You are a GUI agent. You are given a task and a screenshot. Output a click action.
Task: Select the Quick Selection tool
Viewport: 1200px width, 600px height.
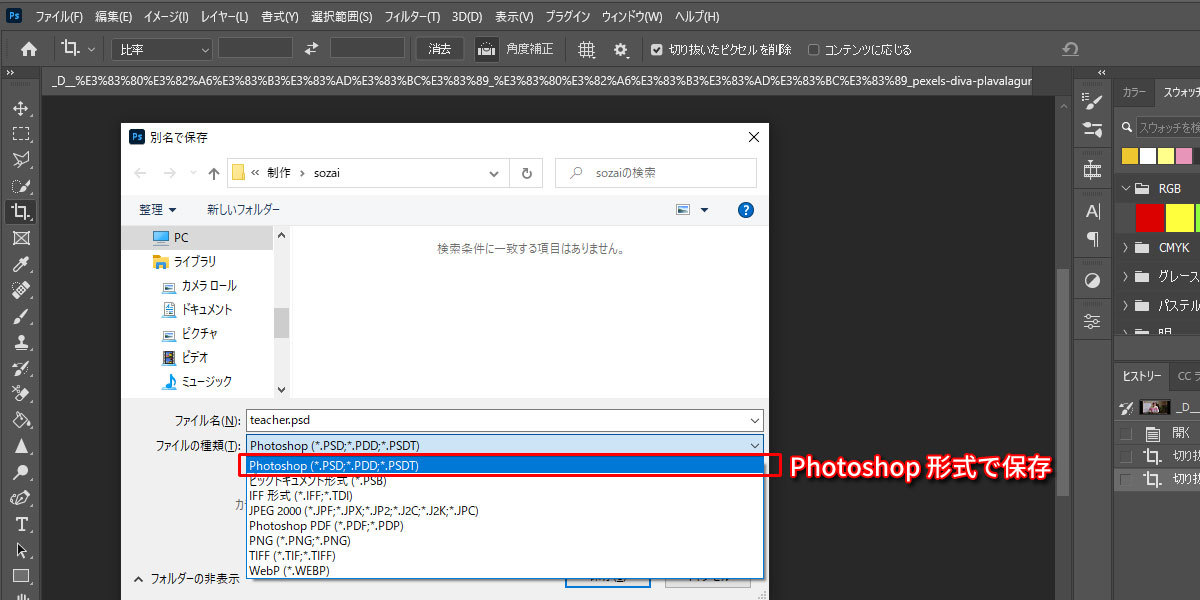[x=20, y=185]
